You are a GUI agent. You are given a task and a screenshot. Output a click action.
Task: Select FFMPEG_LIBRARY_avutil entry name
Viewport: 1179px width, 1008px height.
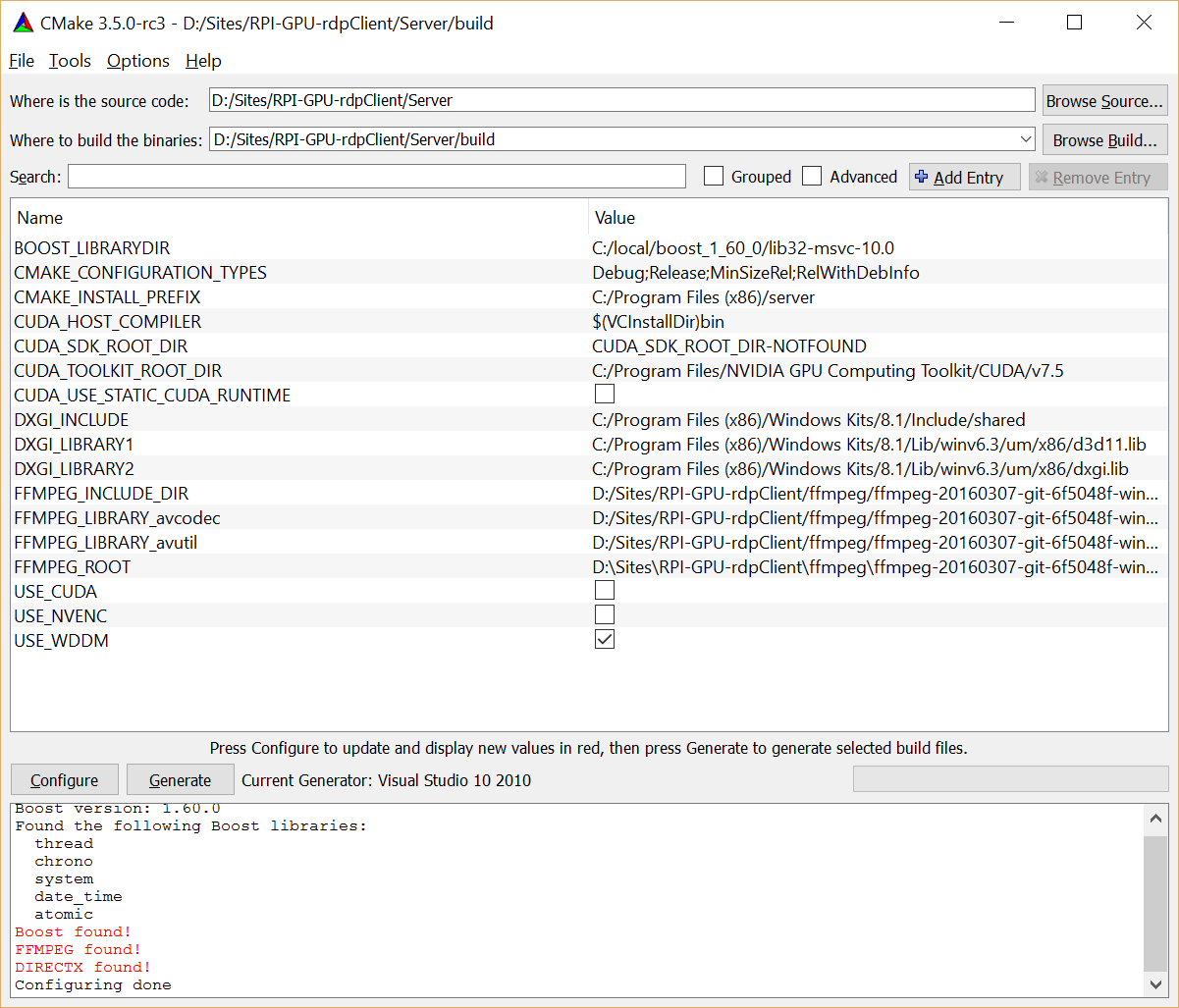tap(106, 543)
